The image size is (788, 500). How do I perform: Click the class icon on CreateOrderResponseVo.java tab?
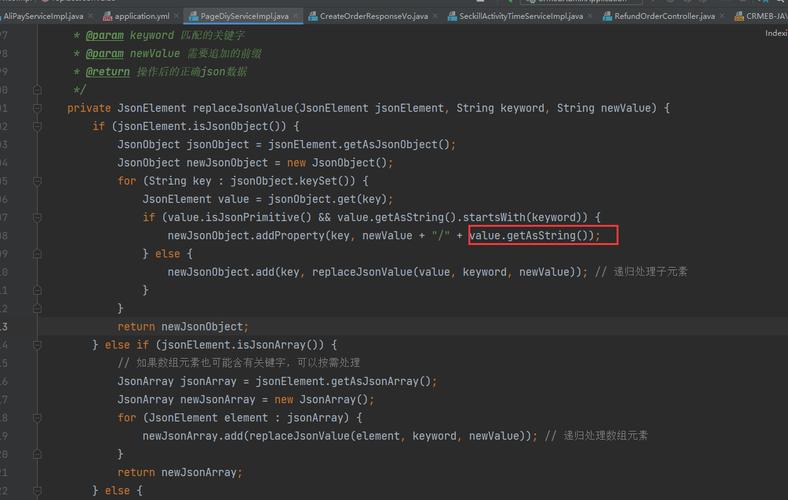[x=313, y=17]
